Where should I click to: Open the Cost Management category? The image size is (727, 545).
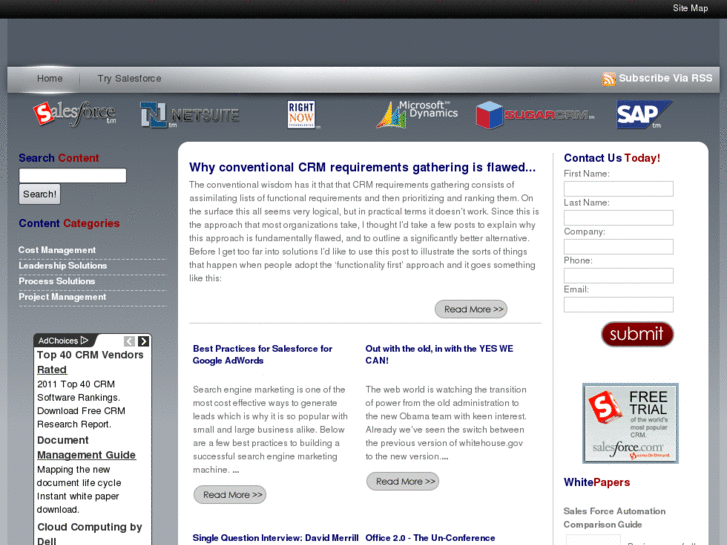(x=57, y=250)
